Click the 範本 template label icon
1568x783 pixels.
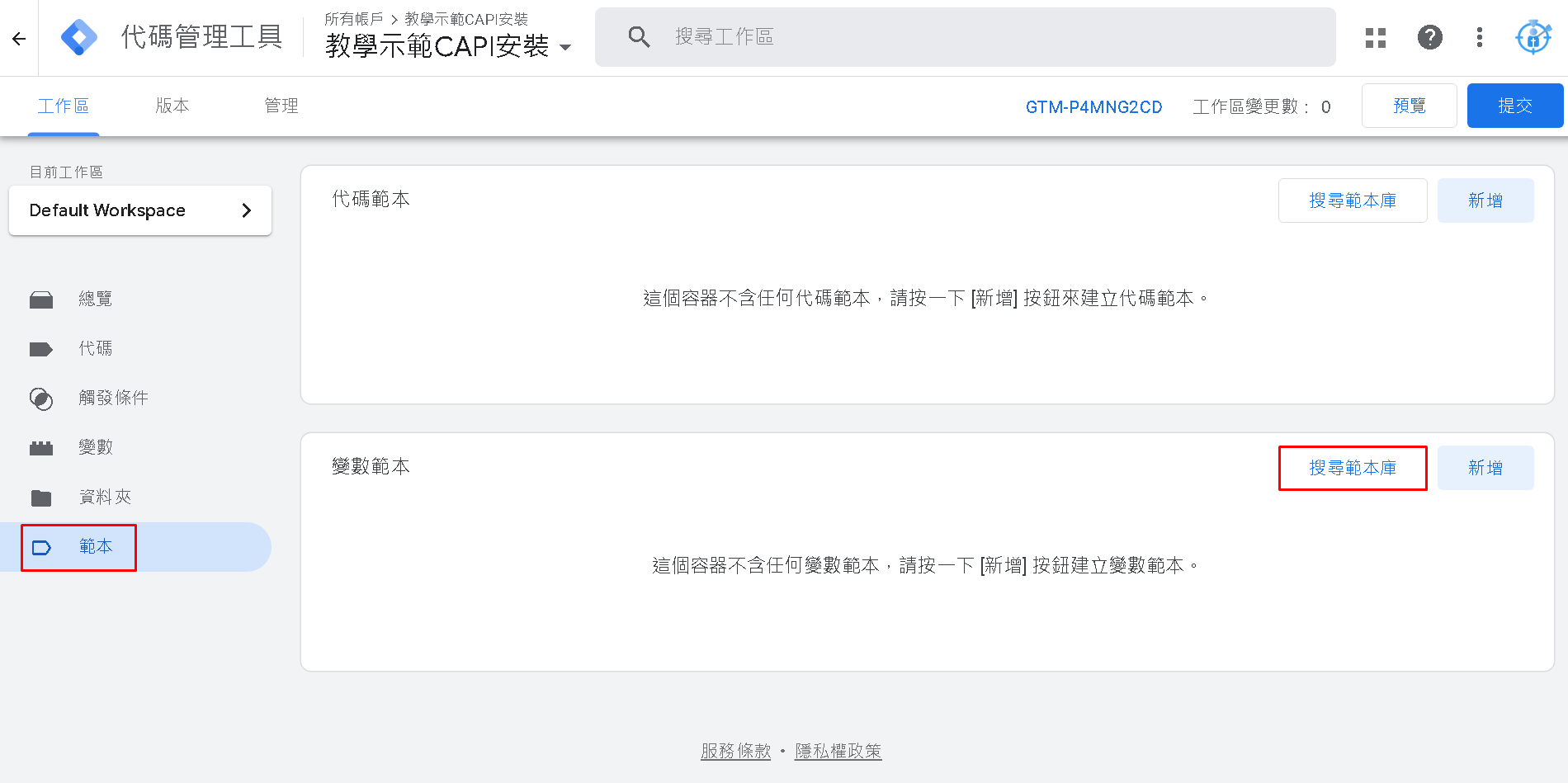(x=41, y=548)
